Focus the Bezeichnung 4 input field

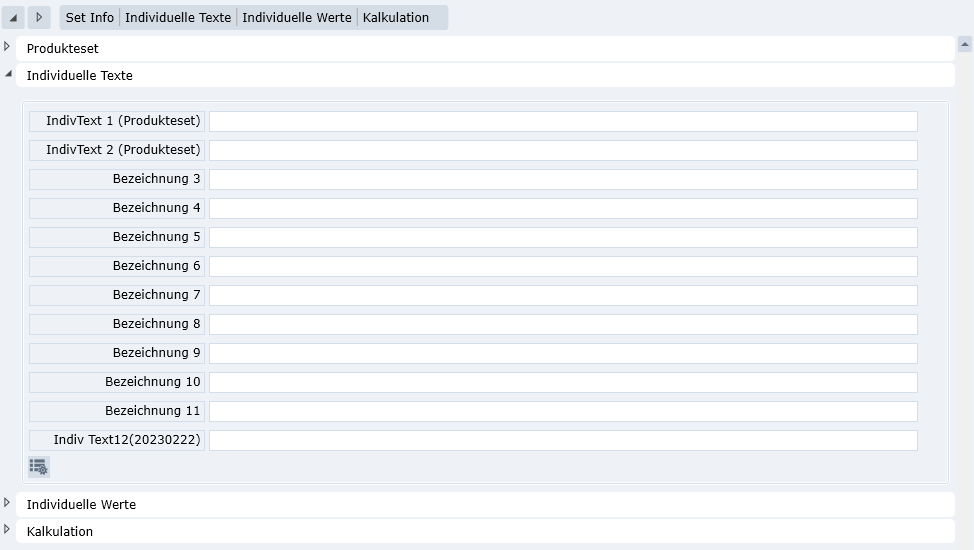point(563,208)
